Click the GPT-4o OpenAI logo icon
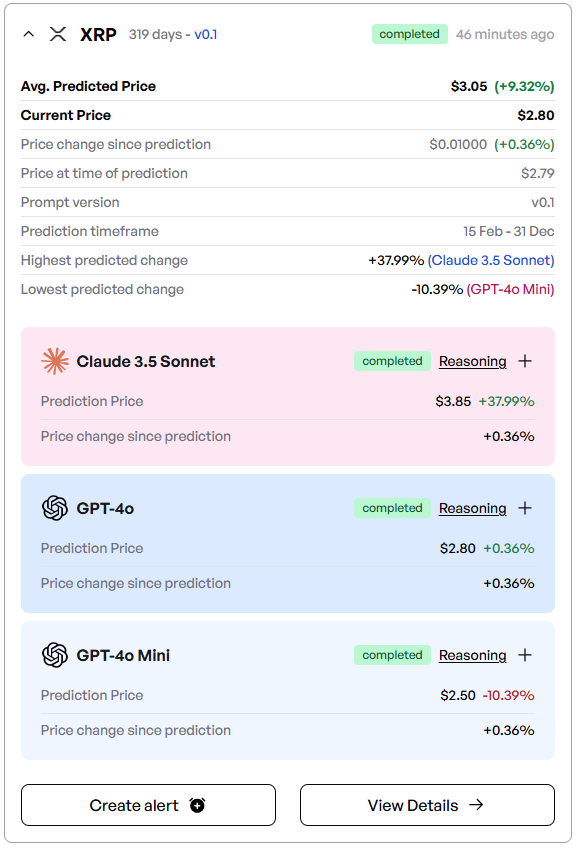The image size is (580, 856). pos(55,508)
